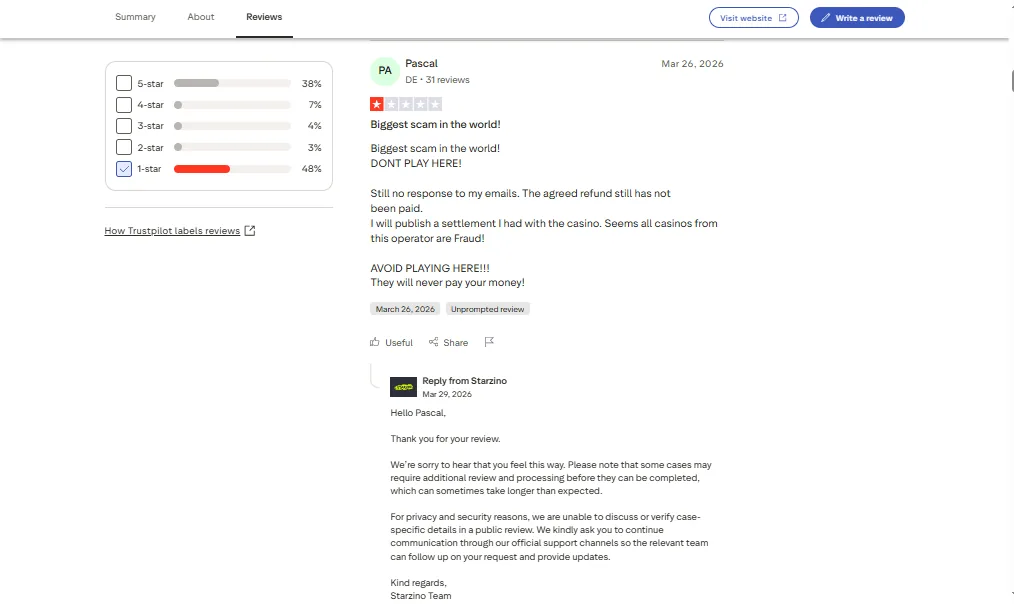The image size is (1014, 604).
Task: Click the share icon
Action: [x=433, y=342]
